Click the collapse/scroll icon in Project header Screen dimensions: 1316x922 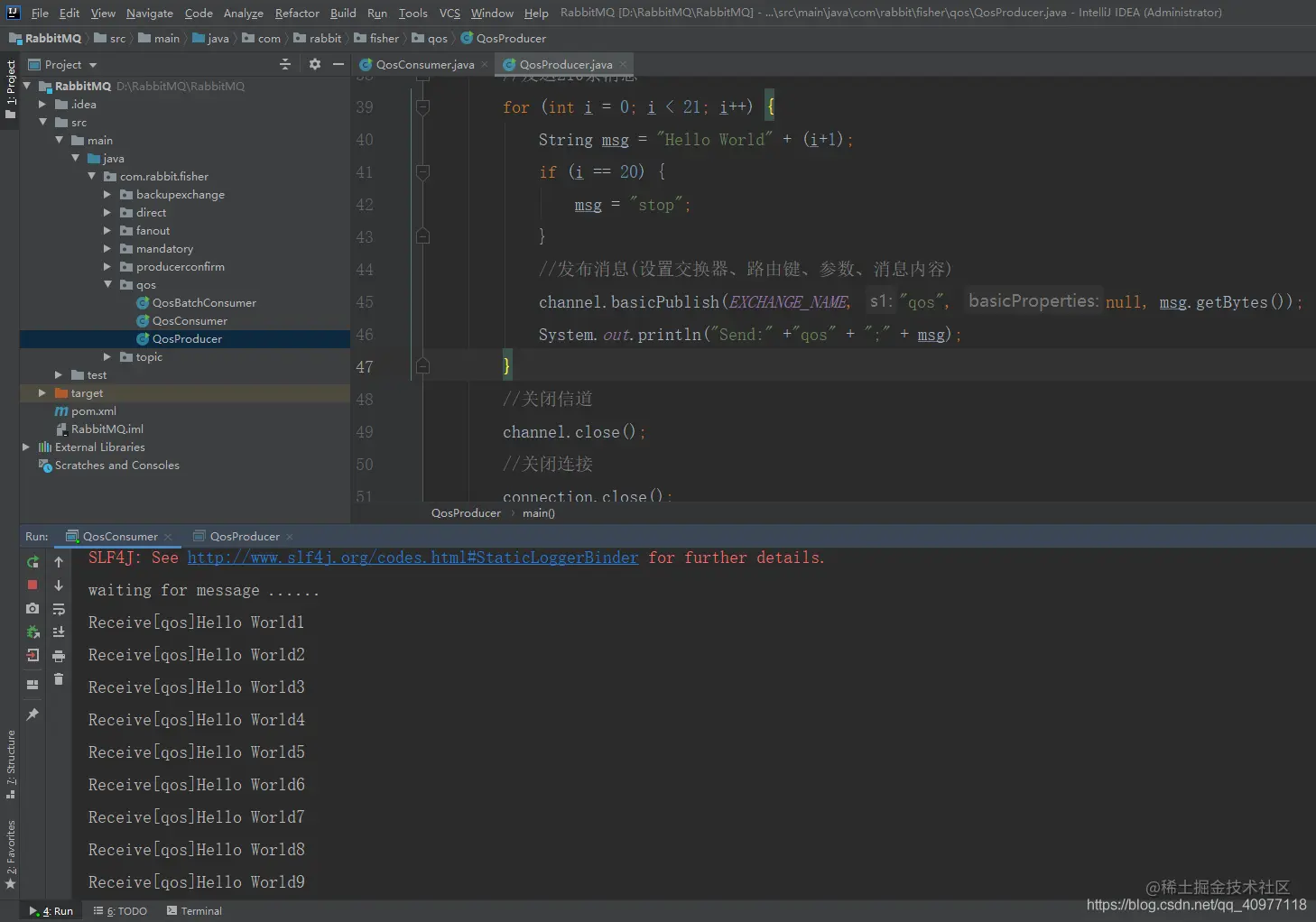285,64
